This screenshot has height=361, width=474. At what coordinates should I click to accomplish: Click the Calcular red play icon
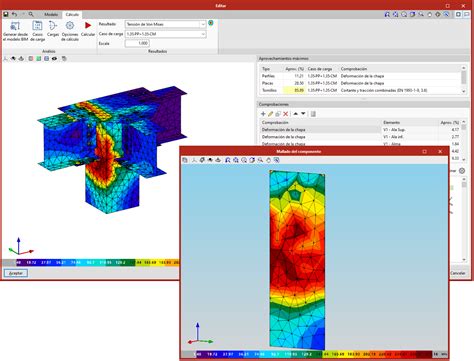88,25
